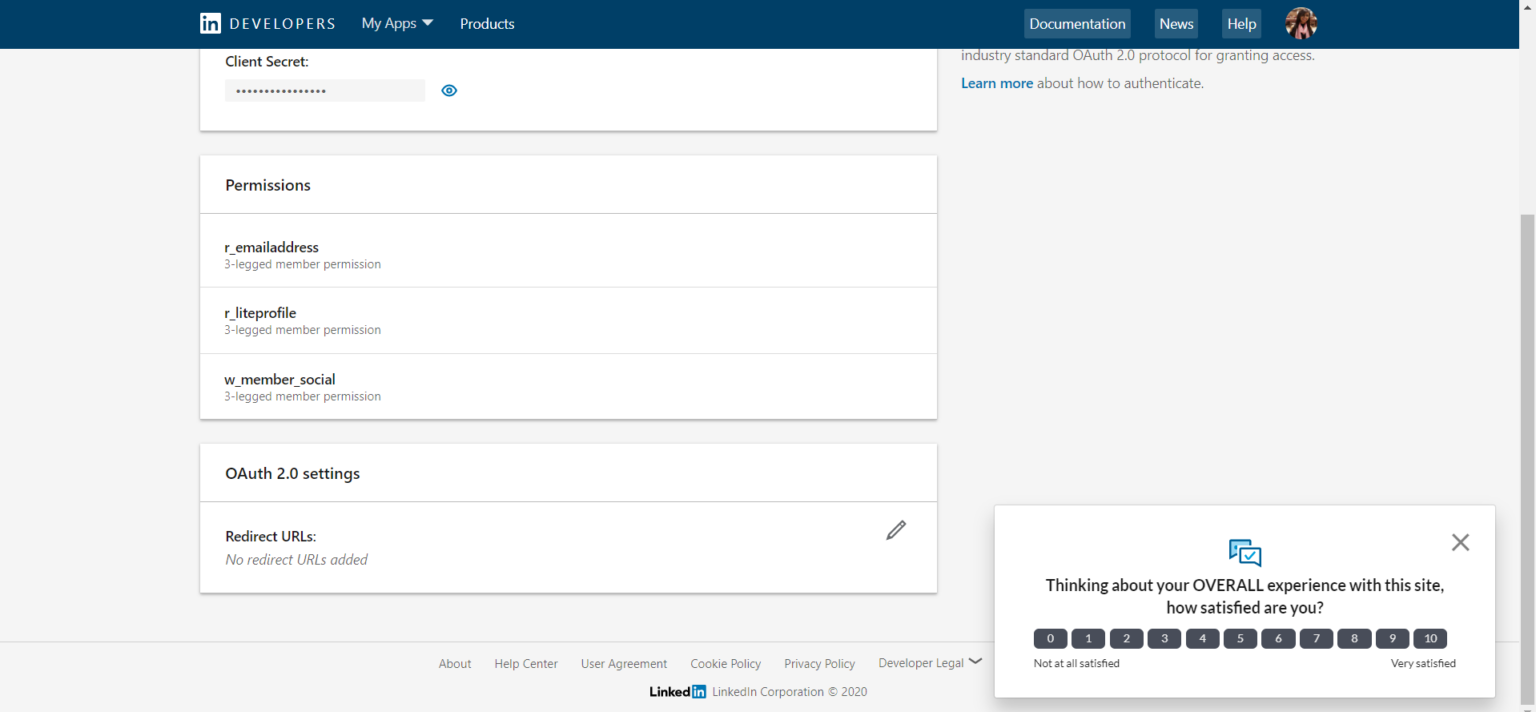Screen dimensions: 1536x712
Task: Reveal the Client Secret with the eye toggle
Action: pyautogui.click(x=448, y=90)
